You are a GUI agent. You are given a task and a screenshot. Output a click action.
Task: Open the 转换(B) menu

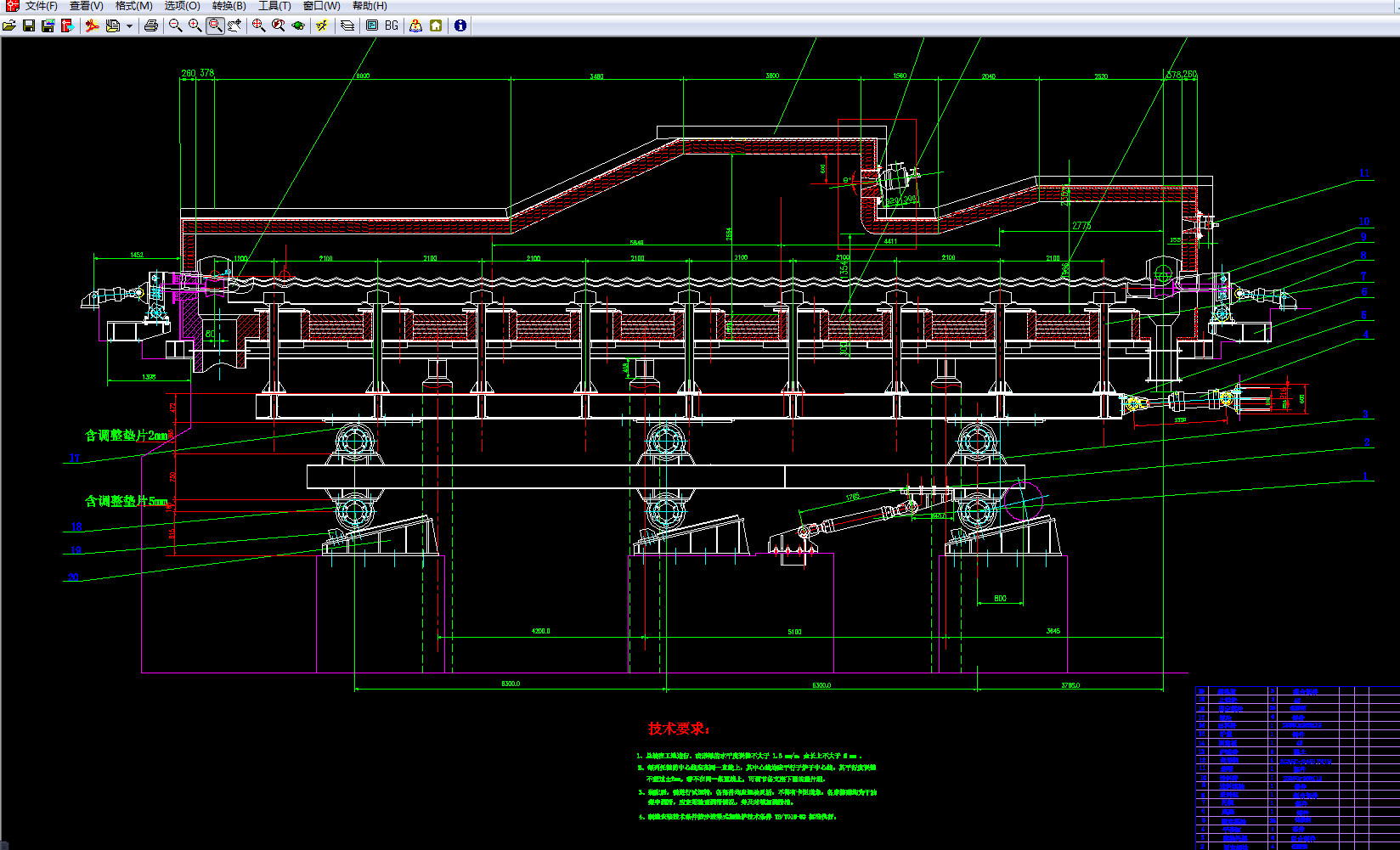(x=229, y=6)
